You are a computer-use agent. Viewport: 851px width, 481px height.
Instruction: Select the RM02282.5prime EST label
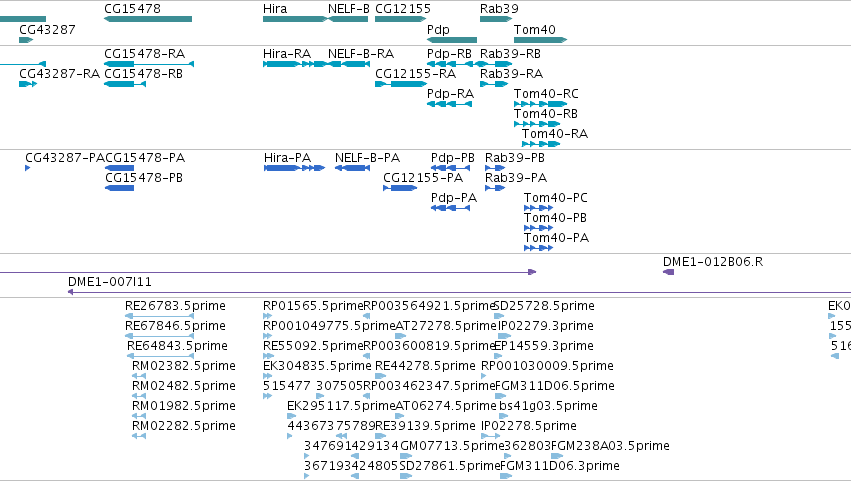point(184,427)
